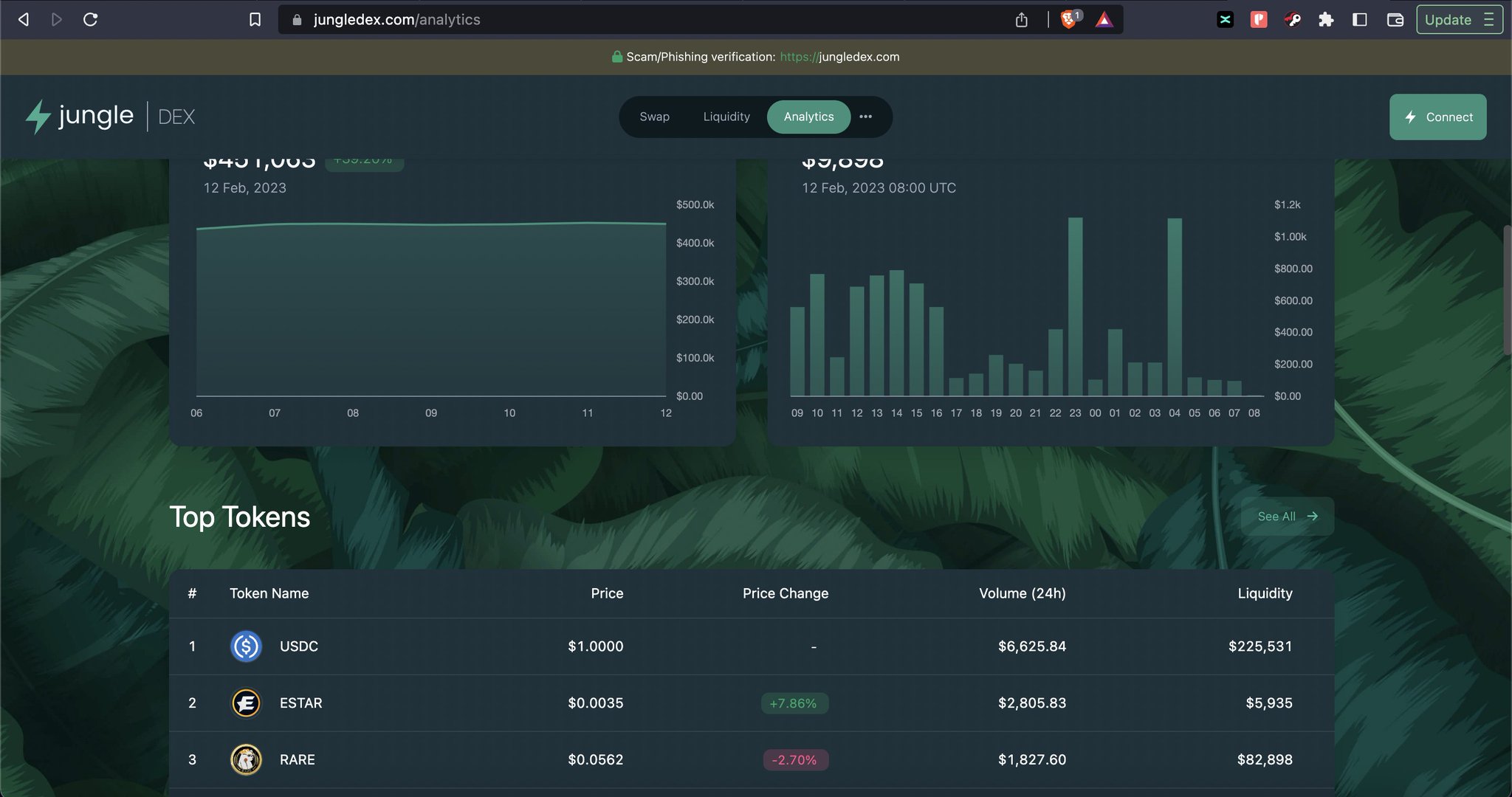Open the RARE token icon

(246, 759)
